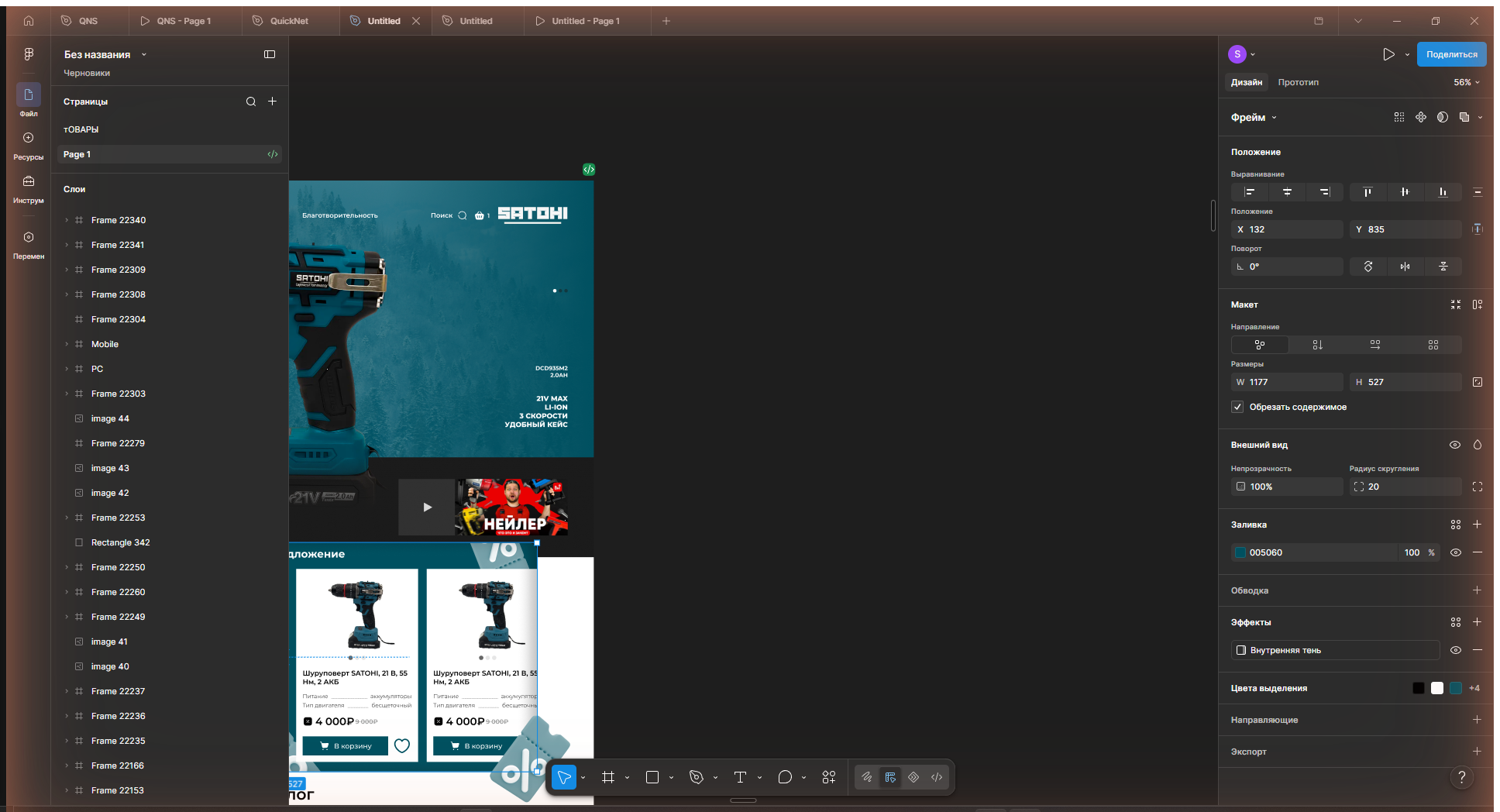Open the Перемен sidebar panel
Viewport: 1500px width, 812px height.
pos(29,245)
